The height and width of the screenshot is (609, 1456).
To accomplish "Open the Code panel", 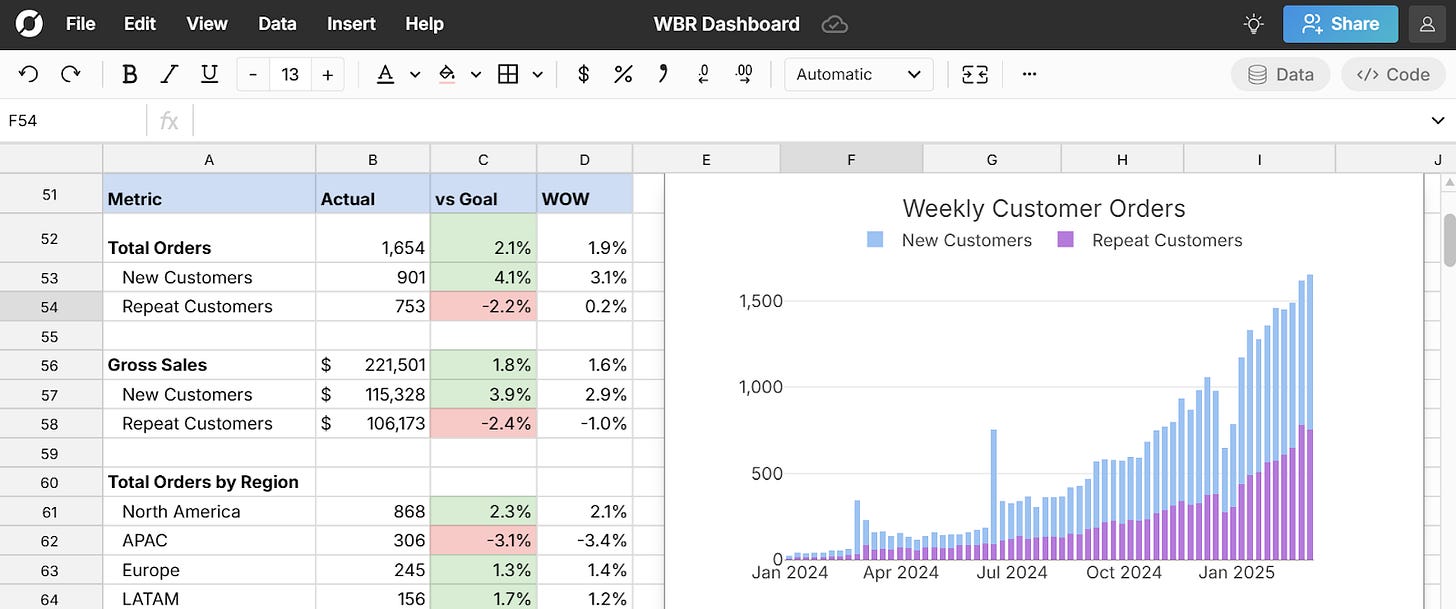I will pos(1393,74).
